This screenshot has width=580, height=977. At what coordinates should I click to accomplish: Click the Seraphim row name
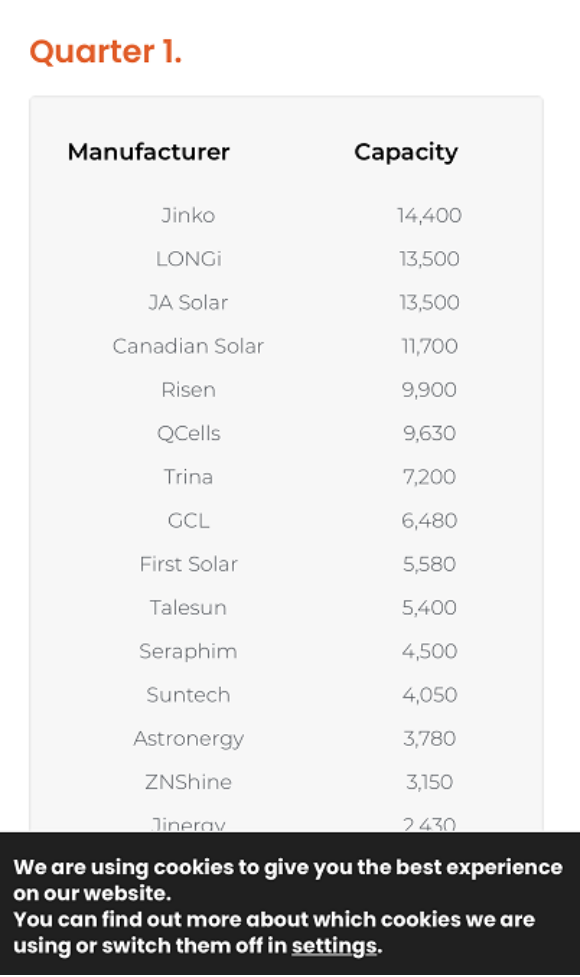188,651
